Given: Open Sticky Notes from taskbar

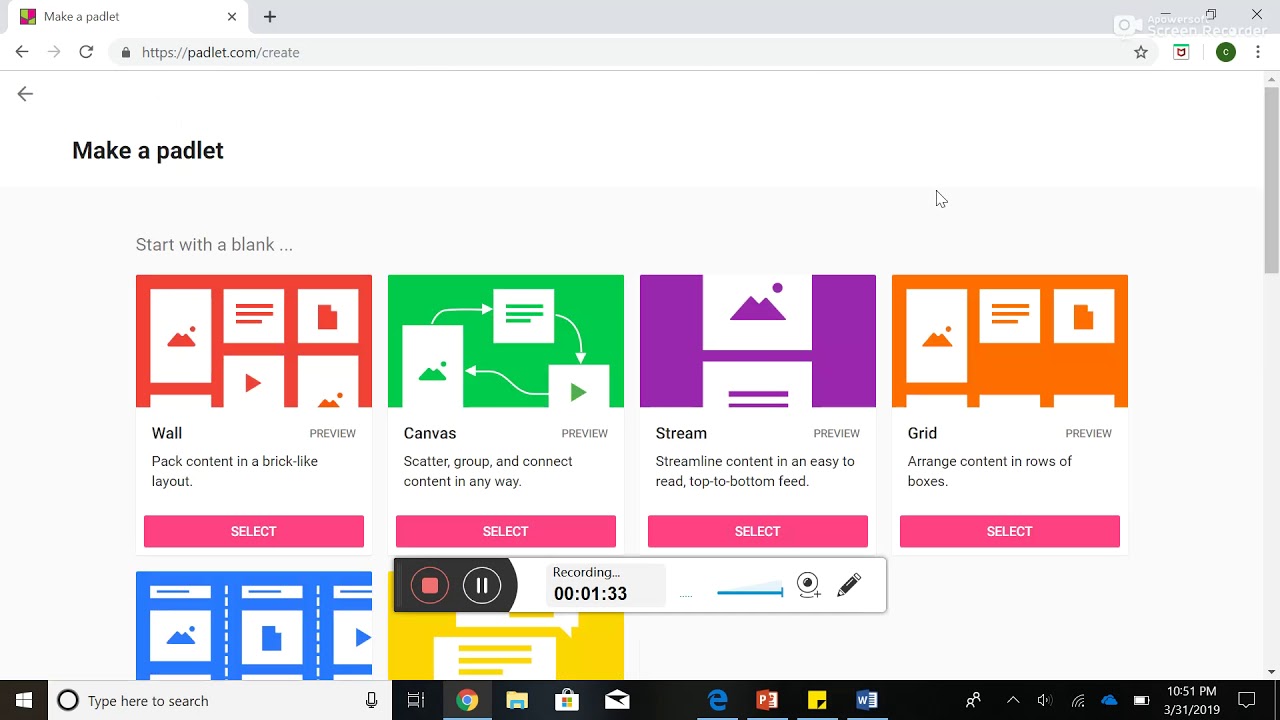Looking at the screenshot, I should pyautogui.click(x=817, y=700).
